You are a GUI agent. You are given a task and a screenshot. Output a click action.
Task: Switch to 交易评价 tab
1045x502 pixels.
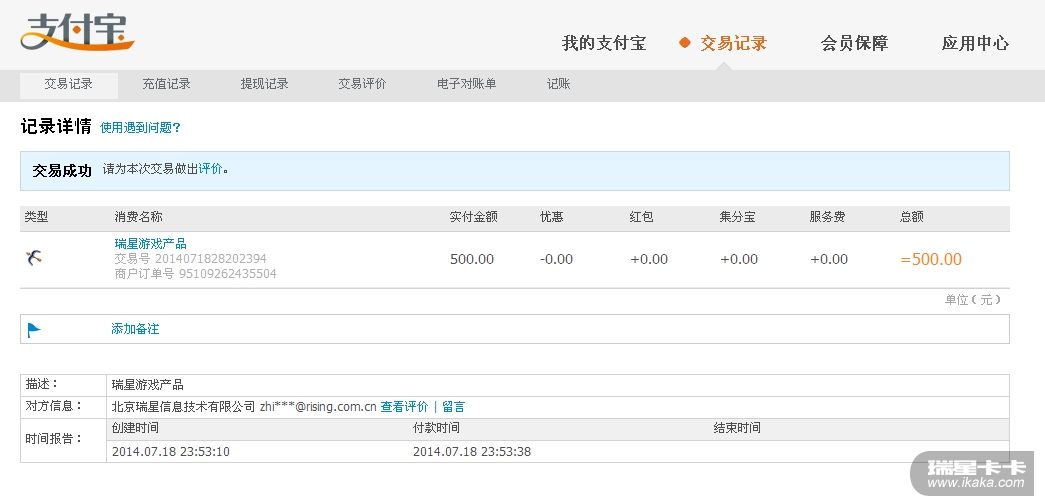pyautogui.click(x=362, y=84)
